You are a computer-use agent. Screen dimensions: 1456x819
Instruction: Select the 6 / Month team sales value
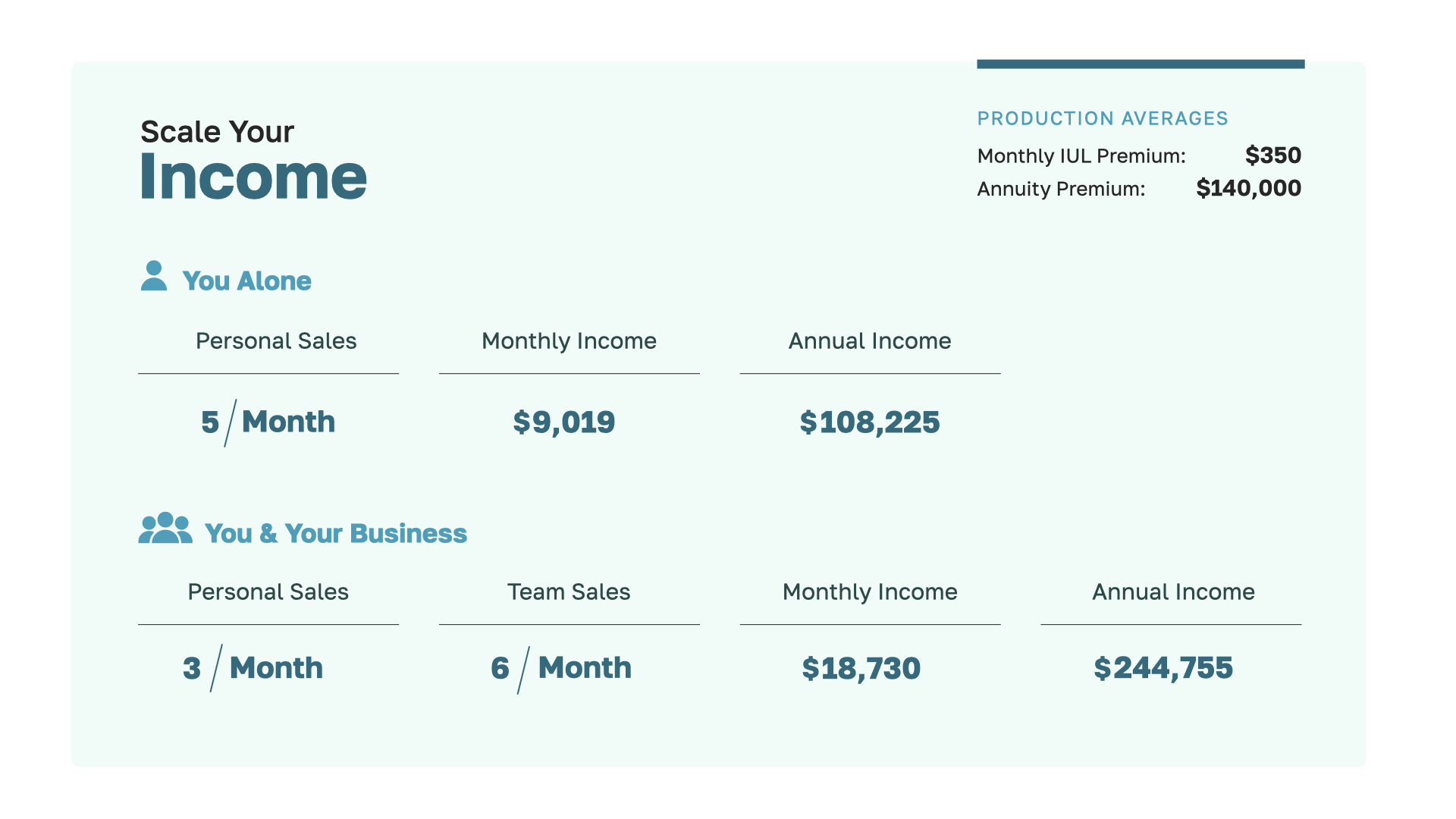(561, 668)
